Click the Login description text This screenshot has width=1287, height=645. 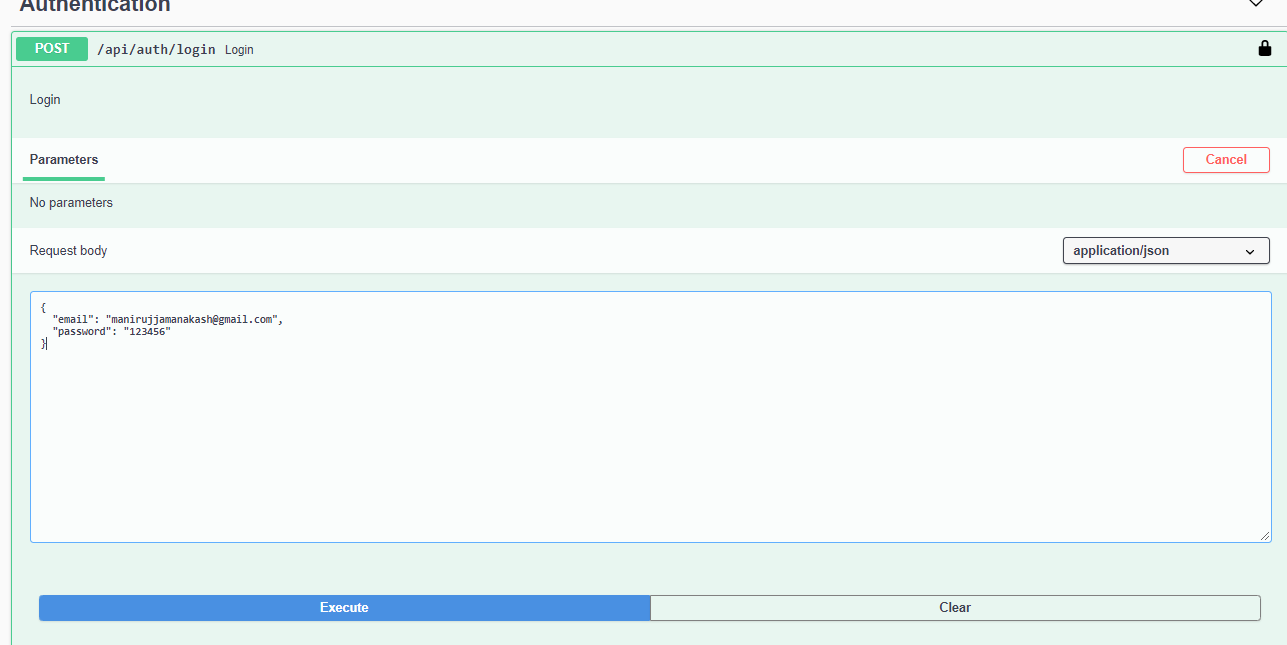pyautogui.click(x=45, y=100)
